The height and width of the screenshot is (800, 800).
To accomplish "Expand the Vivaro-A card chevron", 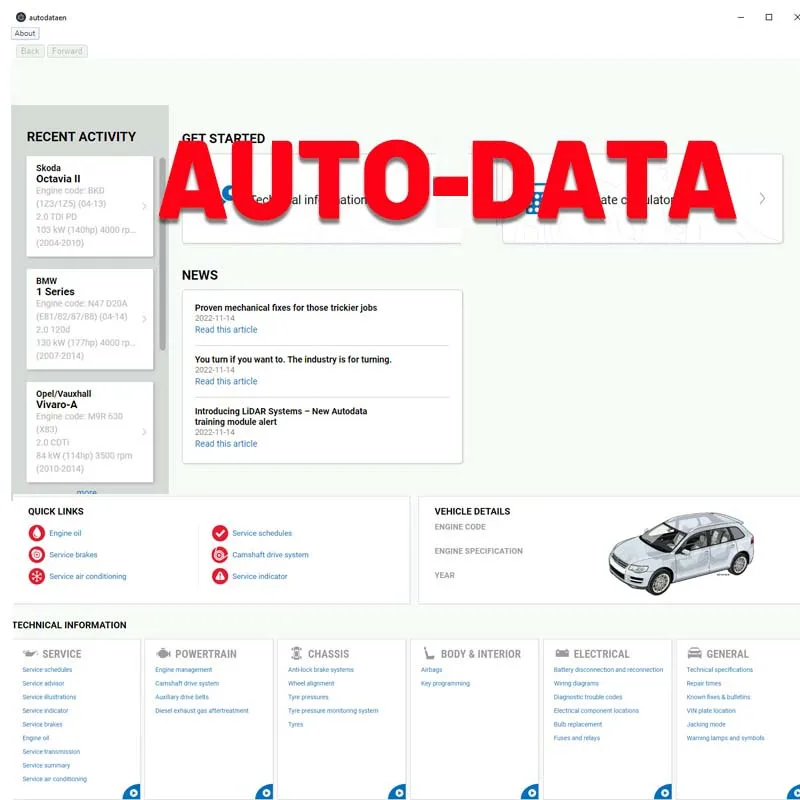I will click(144, 432).
